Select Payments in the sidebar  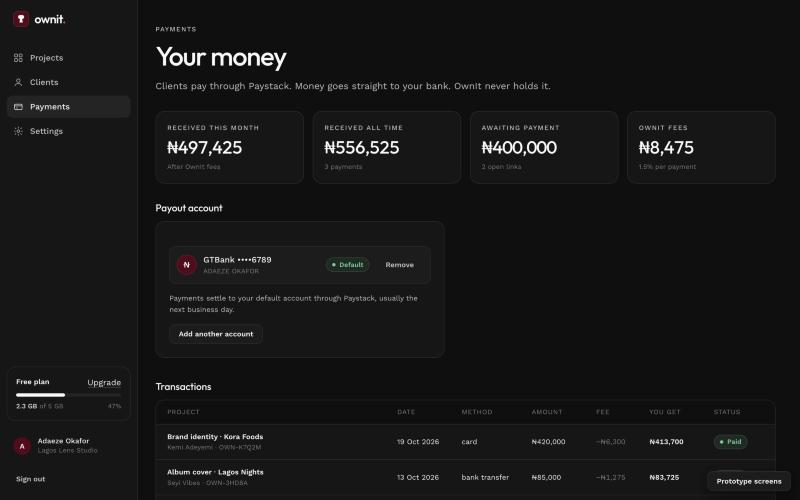(68, 107)
